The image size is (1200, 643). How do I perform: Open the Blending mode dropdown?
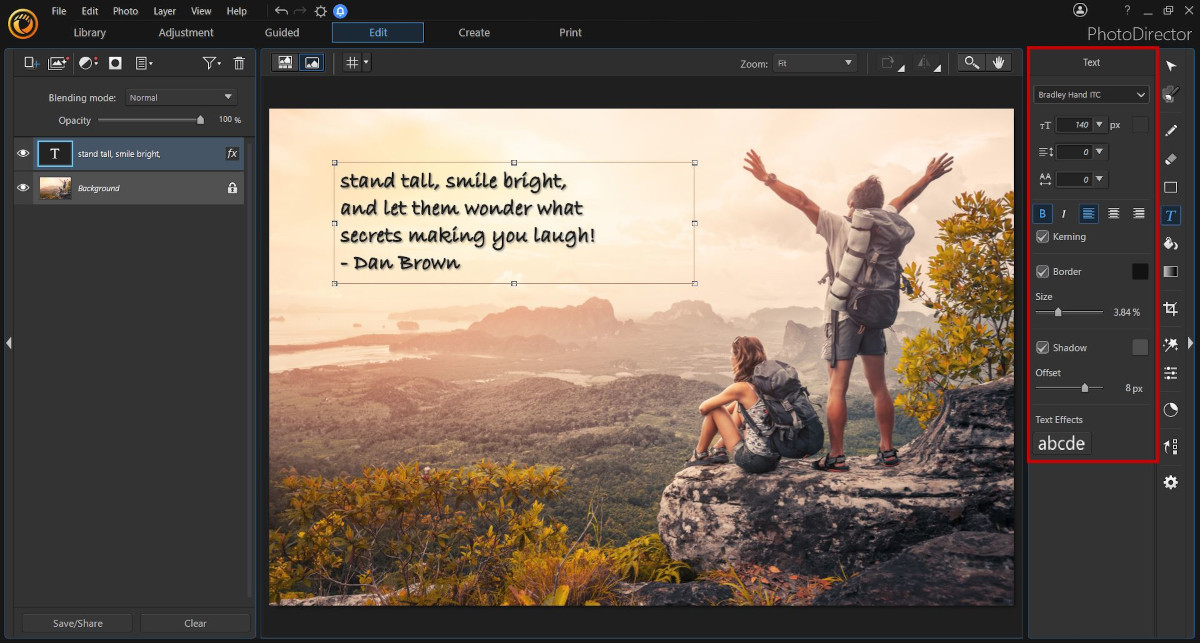[181, 97]
